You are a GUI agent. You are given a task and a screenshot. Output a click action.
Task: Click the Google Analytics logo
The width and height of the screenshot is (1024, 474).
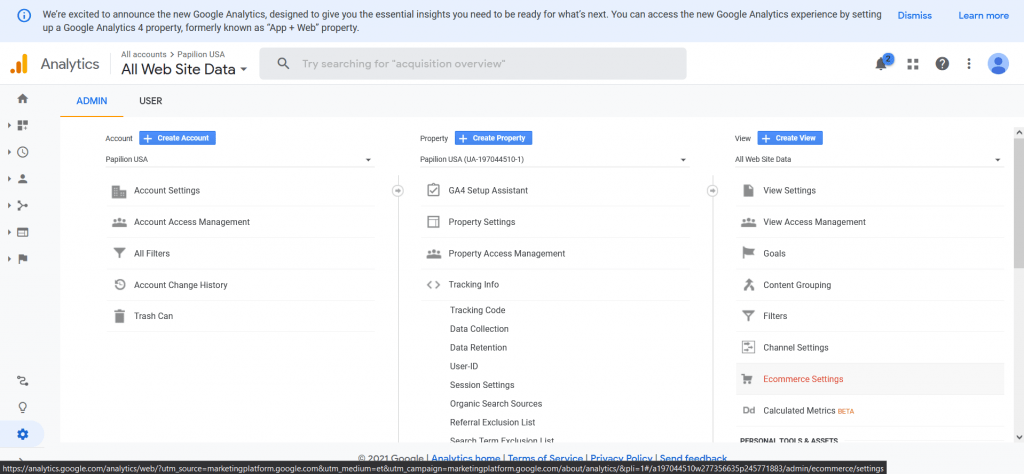(x=19, y=64)
